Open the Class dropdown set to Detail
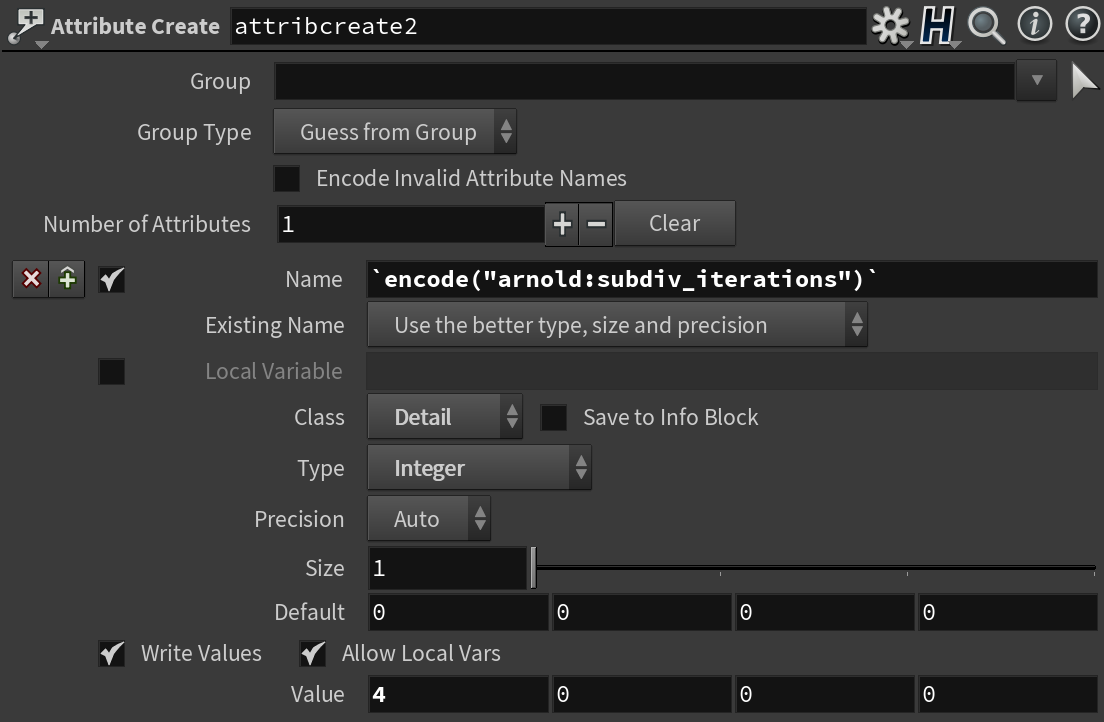This screenshot has height=722, width=1104. (444, 417)
